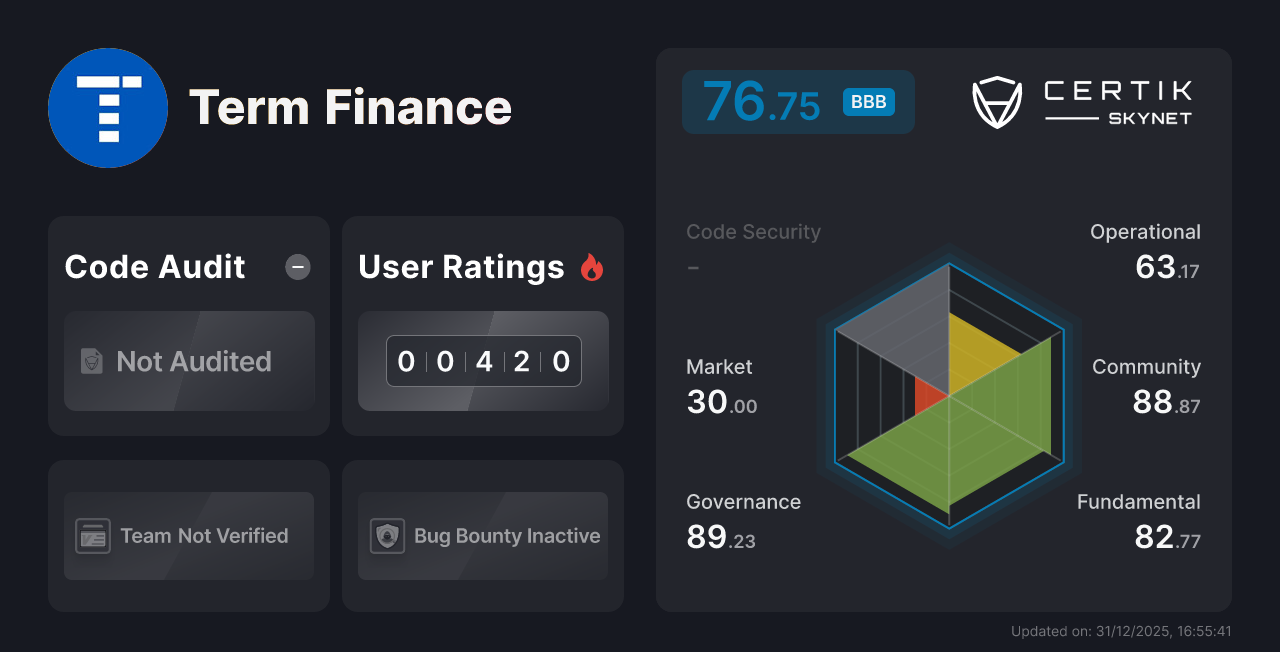Screen dimensions: 1280x652
Task: Toggle the BBB rating badge
Action: point(868,102)
